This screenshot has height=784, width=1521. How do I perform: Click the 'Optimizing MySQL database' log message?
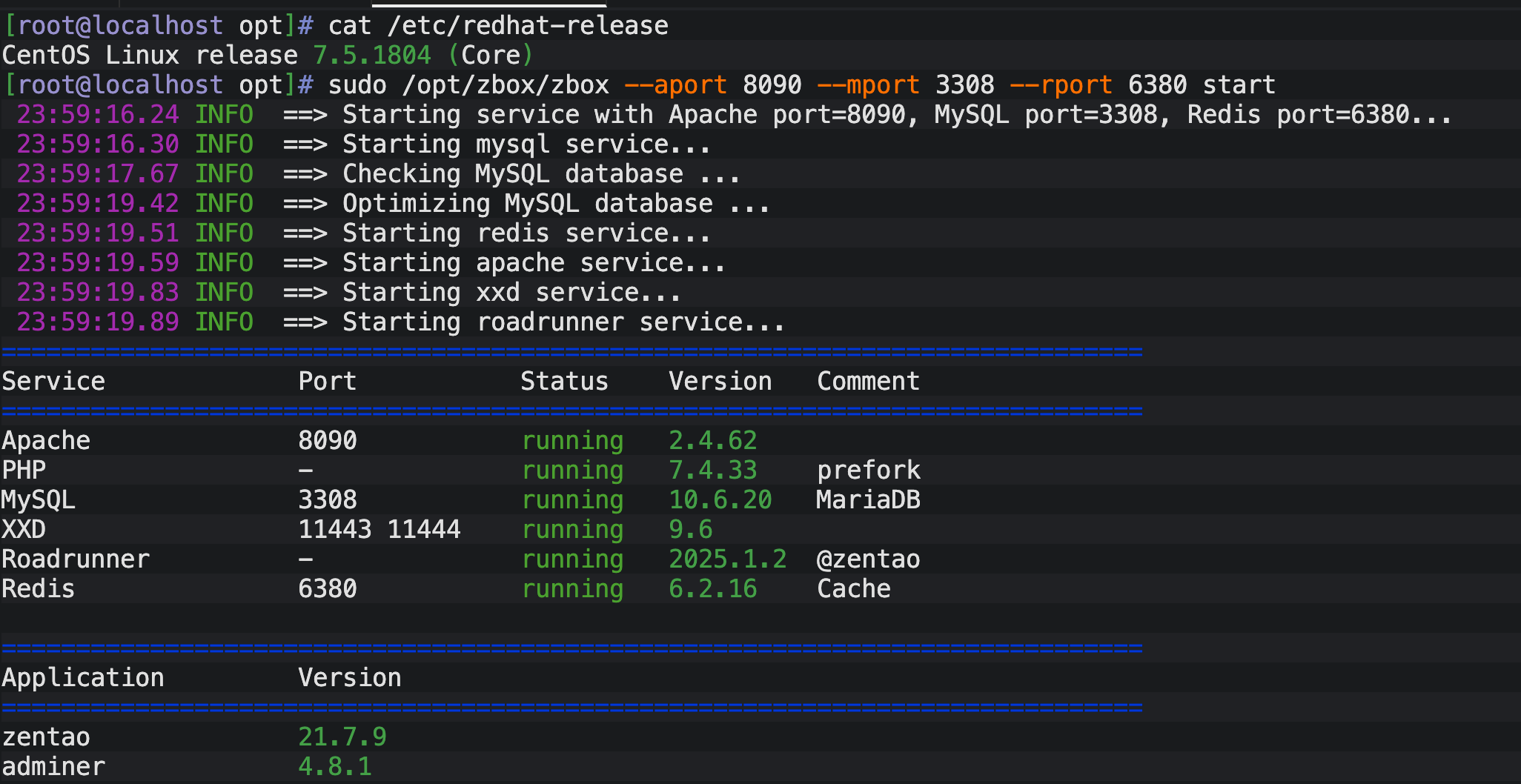556,204
